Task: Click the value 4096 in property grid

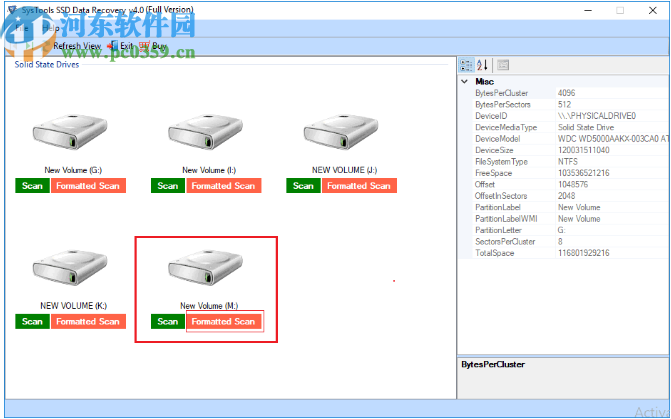Action: point(567,93)
